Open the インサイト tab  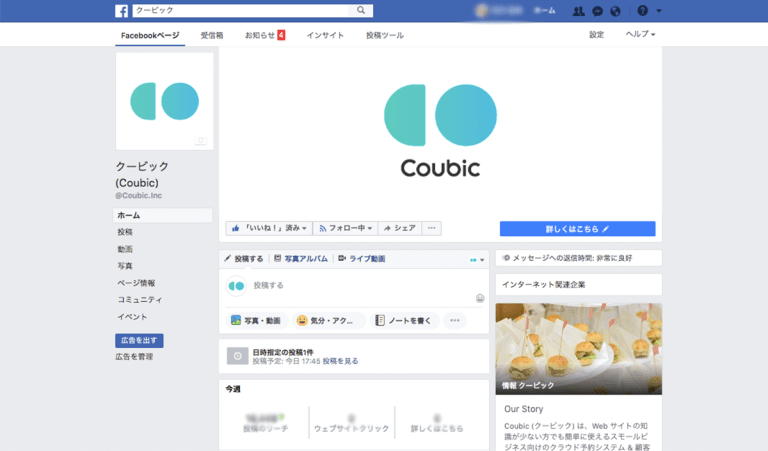click(325, 35)
